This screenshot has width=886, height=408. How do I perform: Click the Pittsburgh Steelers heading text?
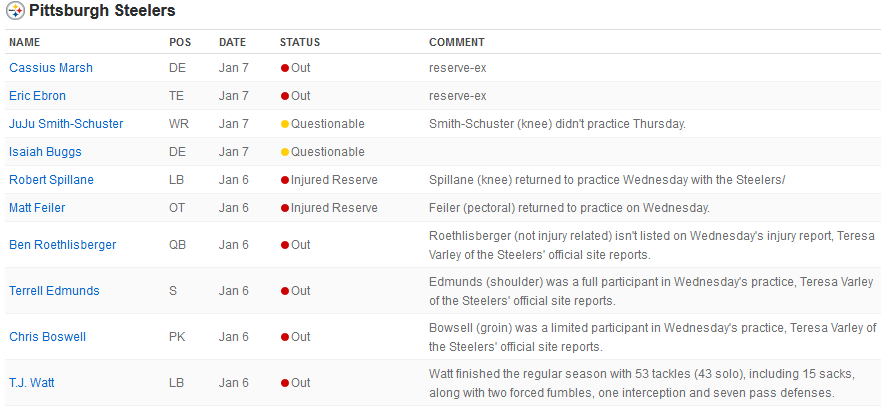[x=102, y=10]
